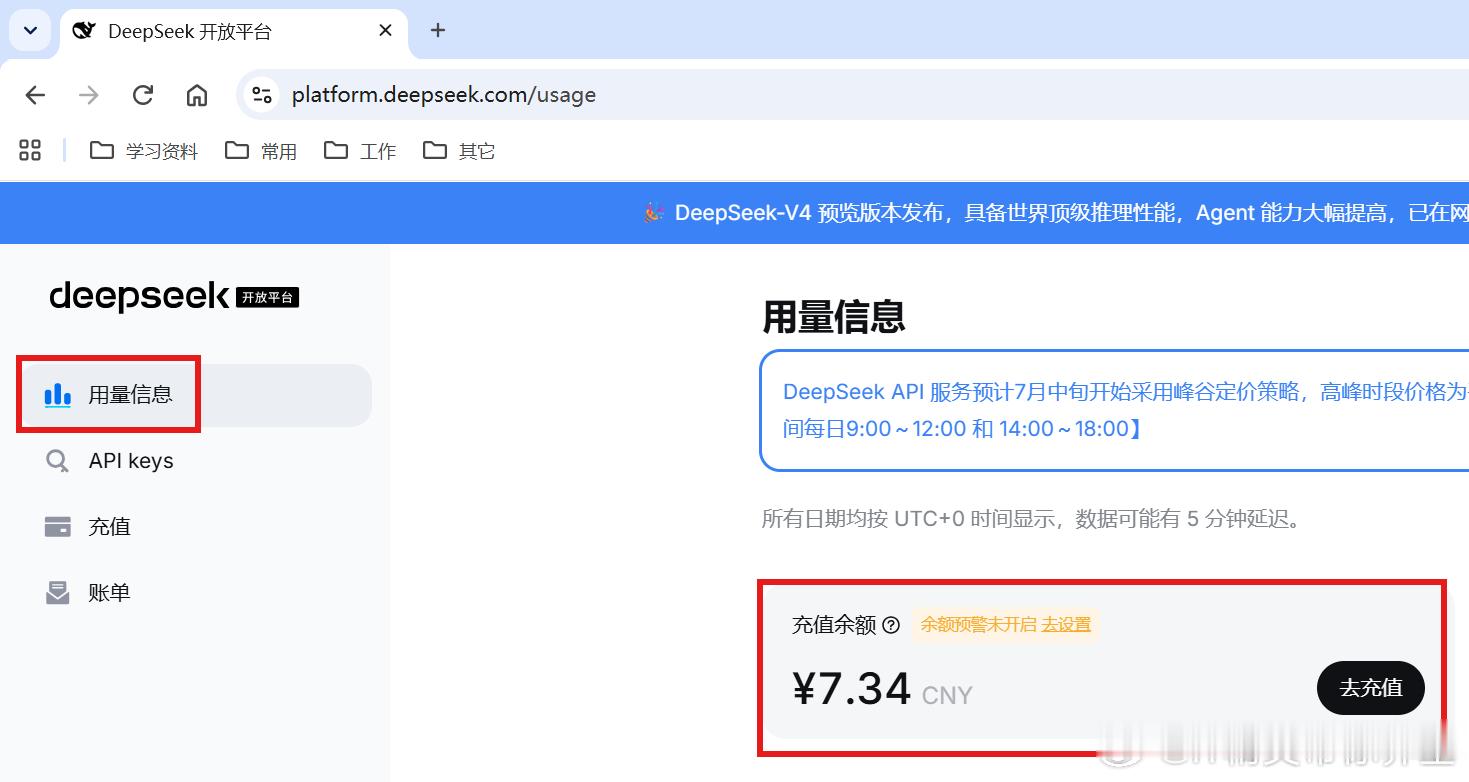The width and height of the screenshot is (1469, 782).
Task: Click the 去充值 button
Action: click(1370, 688)
